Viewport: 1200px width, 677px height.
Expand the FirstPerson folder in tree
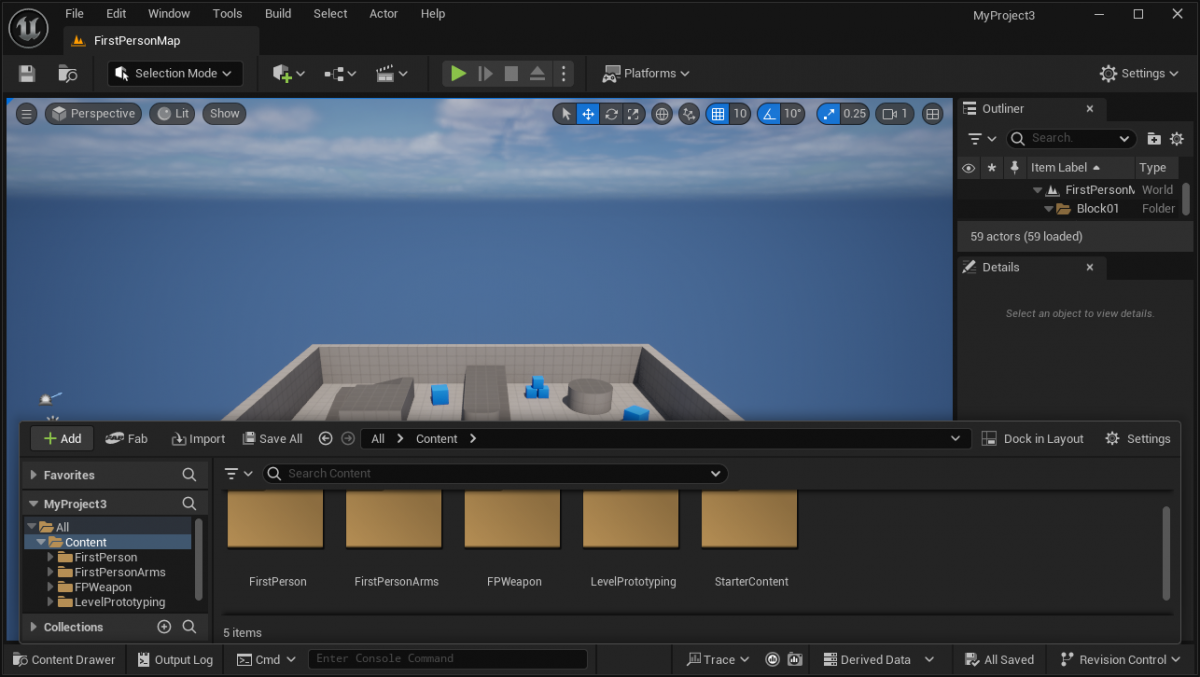(51, 557)
